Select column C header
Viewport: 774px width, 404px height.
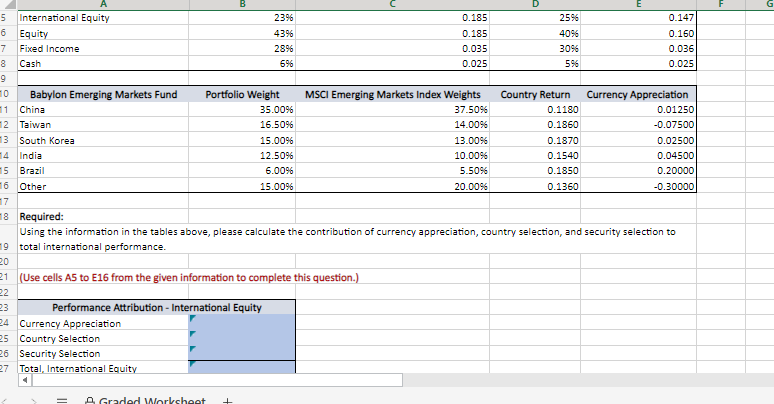(x=392, y=4)
